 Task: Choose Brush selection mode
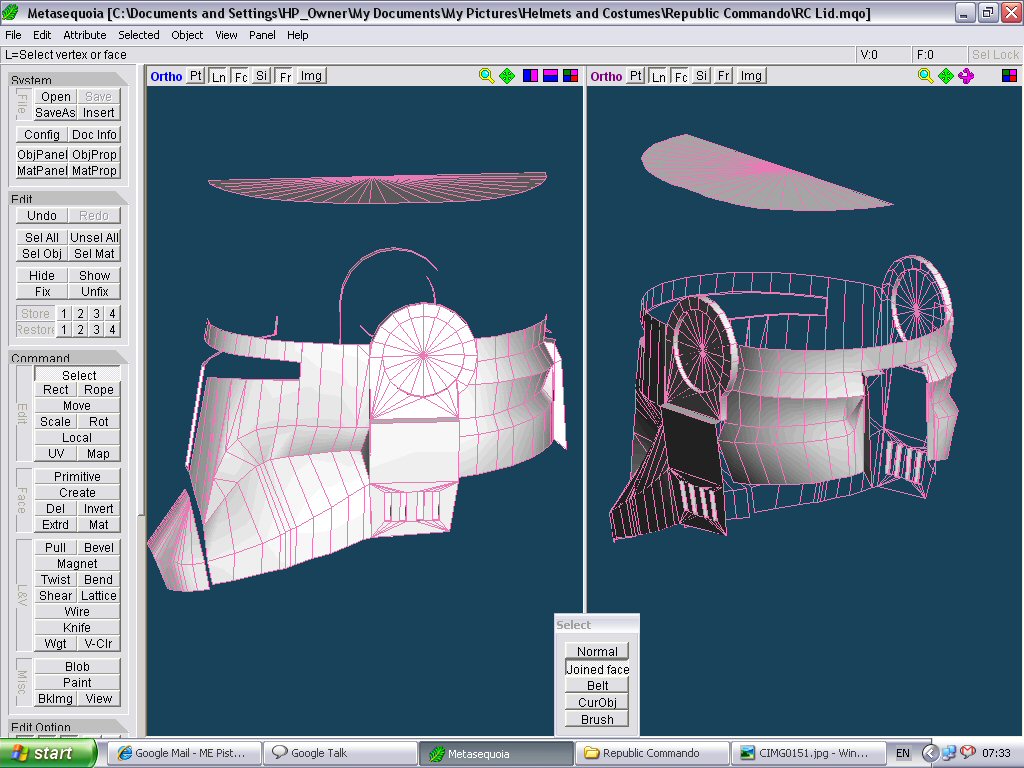tap(597, 719)
